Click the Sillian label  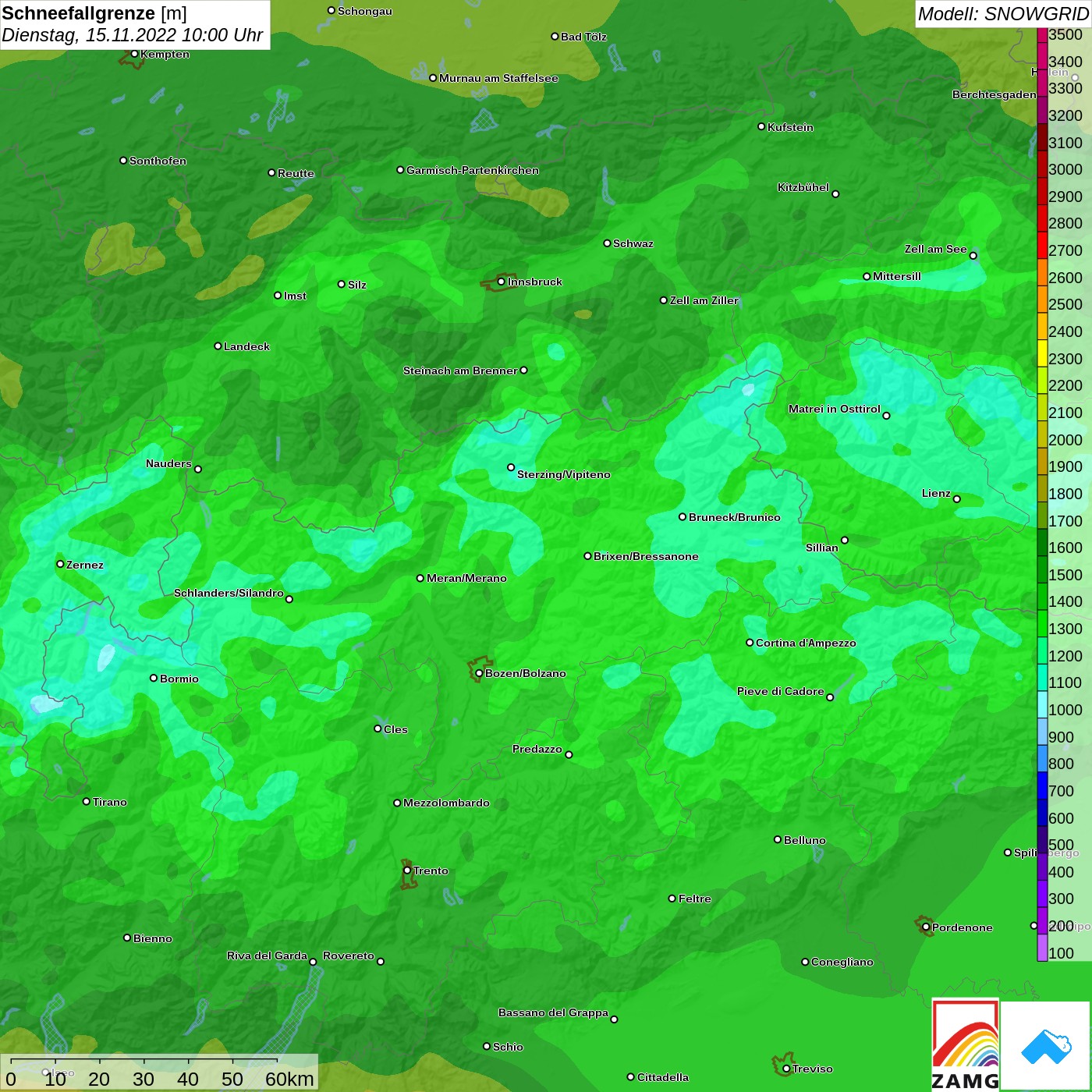(822, 548)
